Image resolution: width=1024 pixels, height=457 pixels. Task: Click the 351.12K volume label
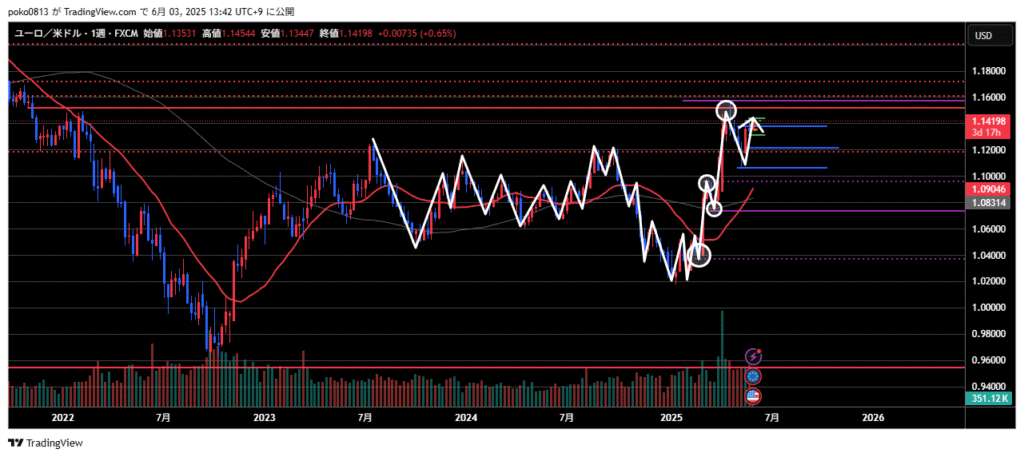987,398
